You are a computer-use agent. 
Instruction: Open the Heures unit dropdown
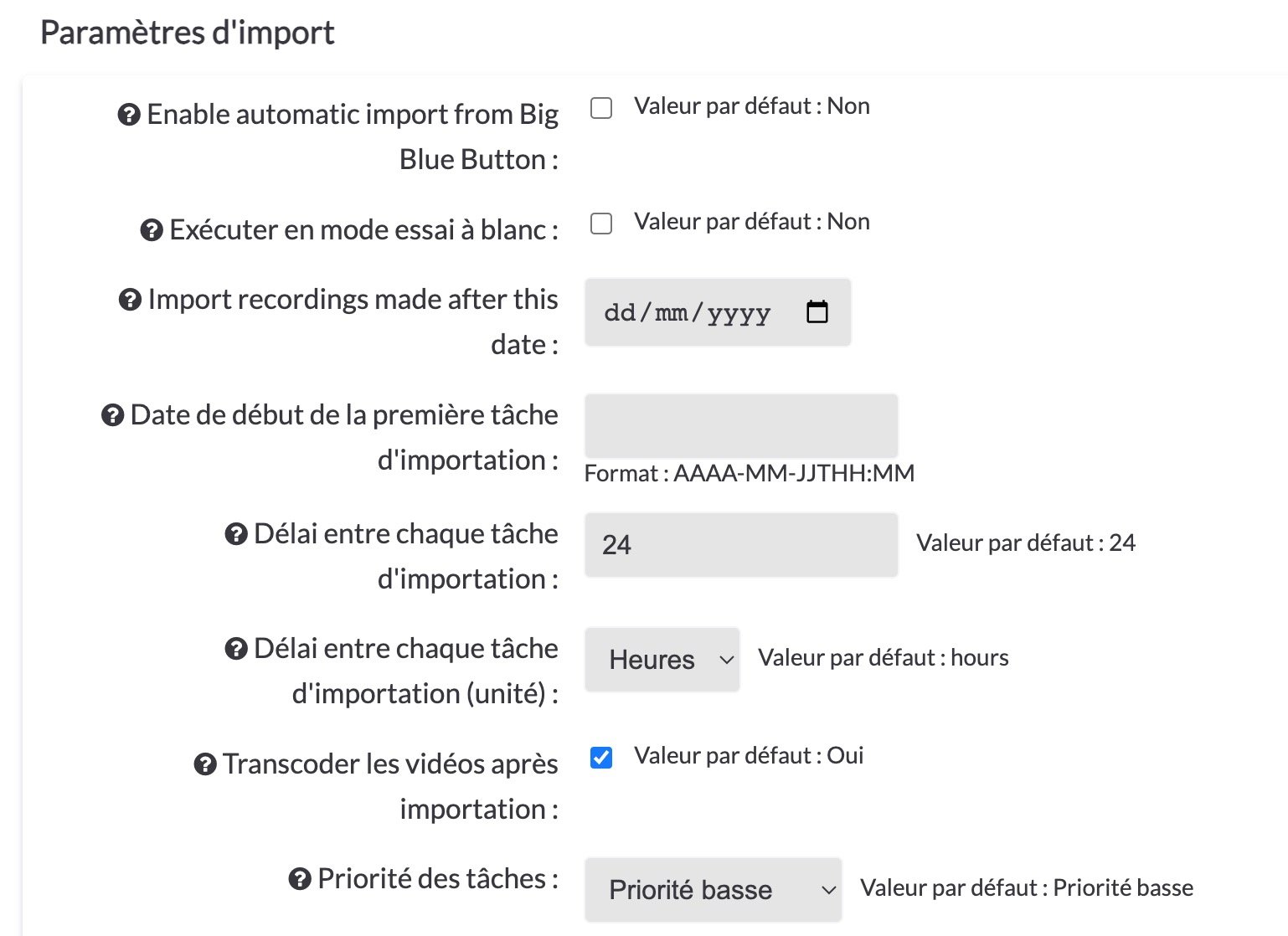coord(662,660)
